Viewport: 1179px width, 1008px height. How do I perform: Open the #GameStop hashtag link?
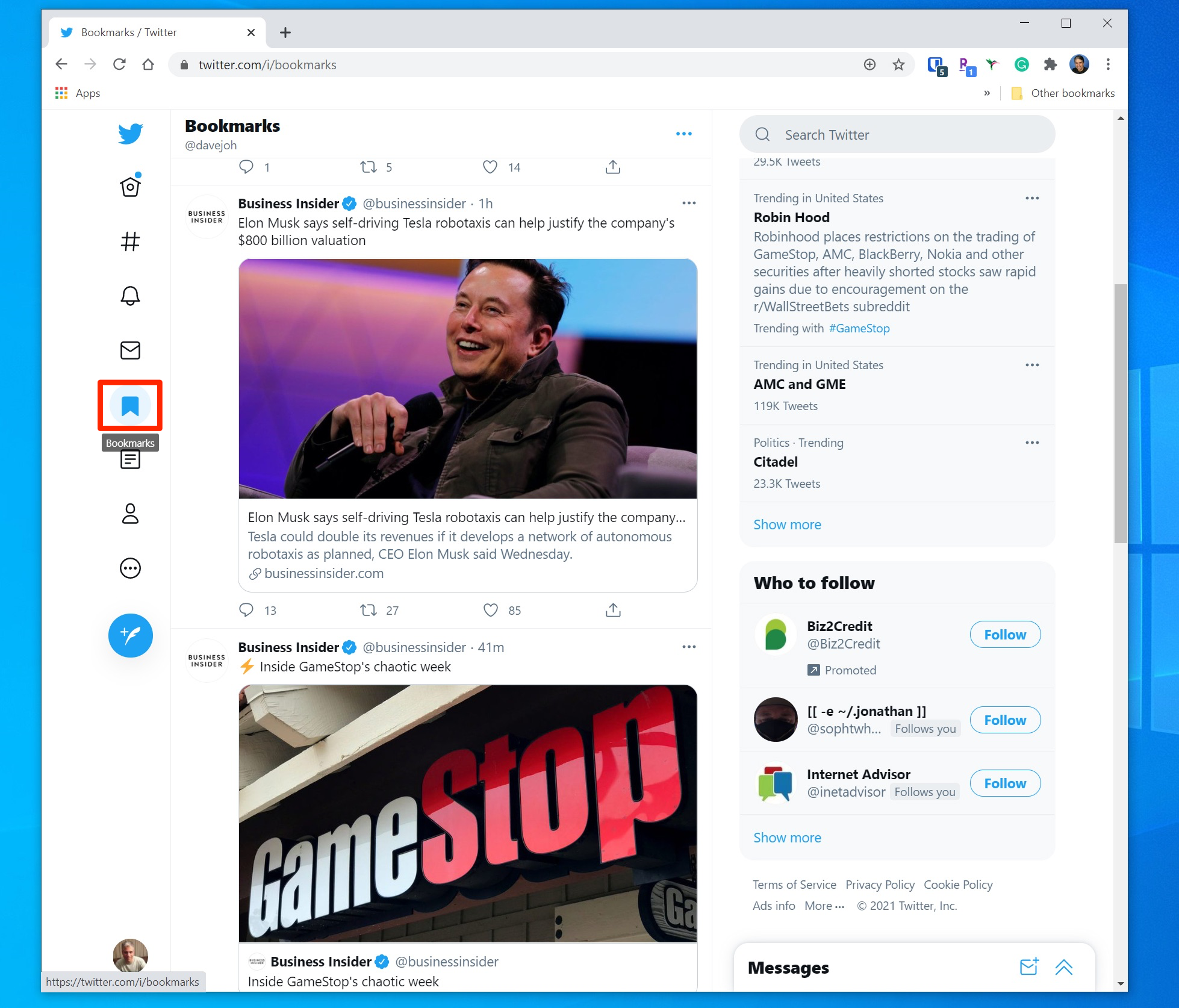coord(859,328)
